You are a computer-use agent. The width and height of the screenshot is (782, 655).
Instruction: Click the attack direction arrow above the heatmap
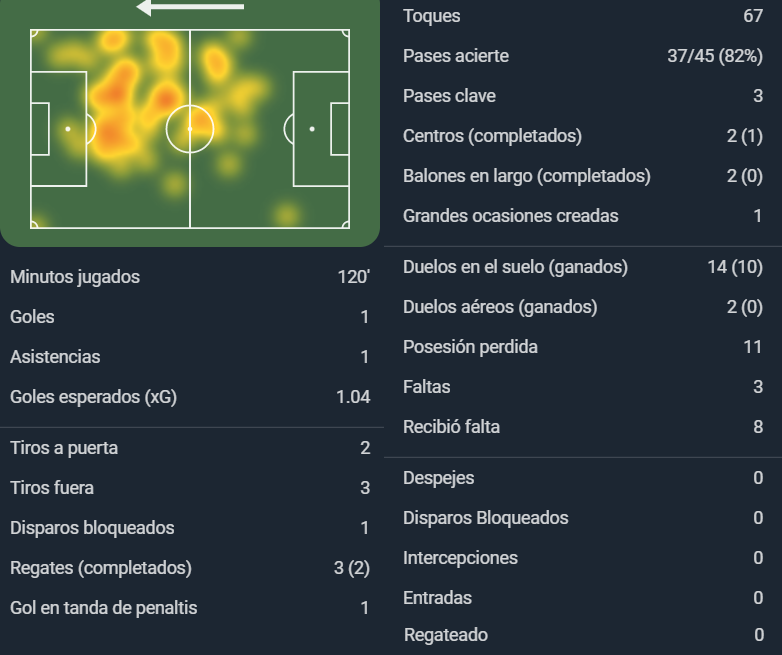click(x=190, y=7)
